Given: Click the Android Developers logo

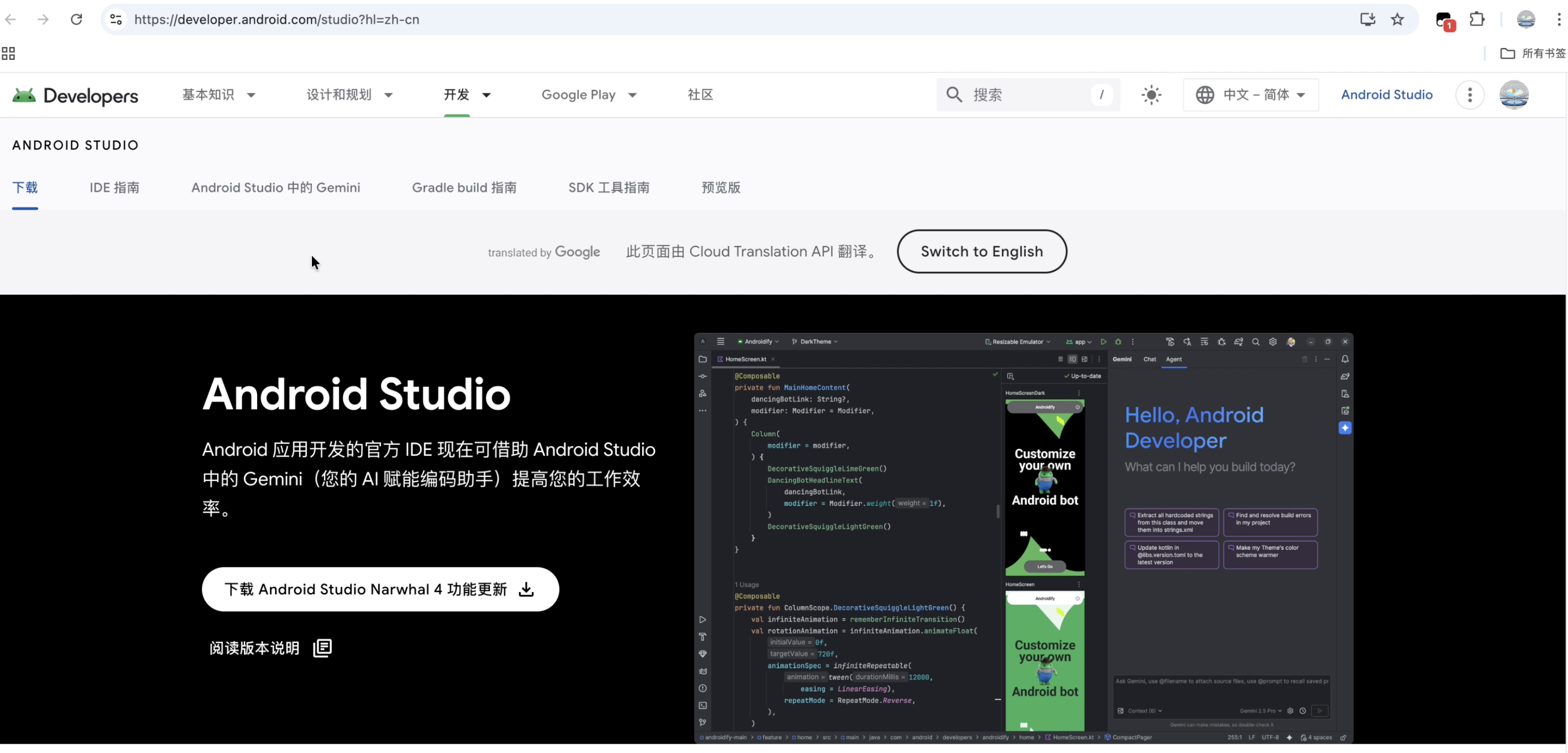Looking at the screenshot, I should click(x=75, y=95).
